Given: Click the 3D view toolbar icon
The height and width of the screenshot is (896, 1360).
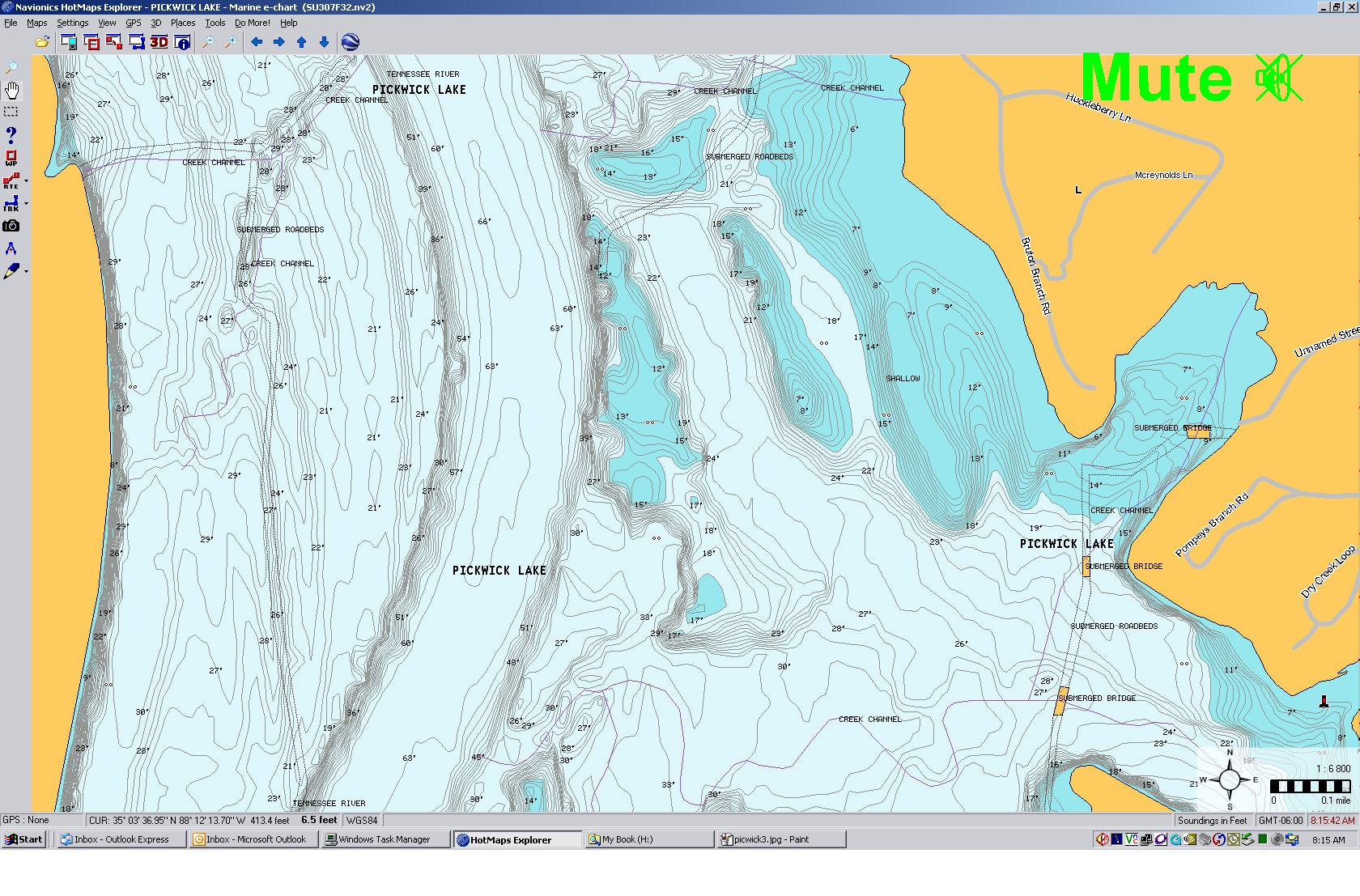Looking at the screenshot, I should pyautogui.click(x=159, y=42).
